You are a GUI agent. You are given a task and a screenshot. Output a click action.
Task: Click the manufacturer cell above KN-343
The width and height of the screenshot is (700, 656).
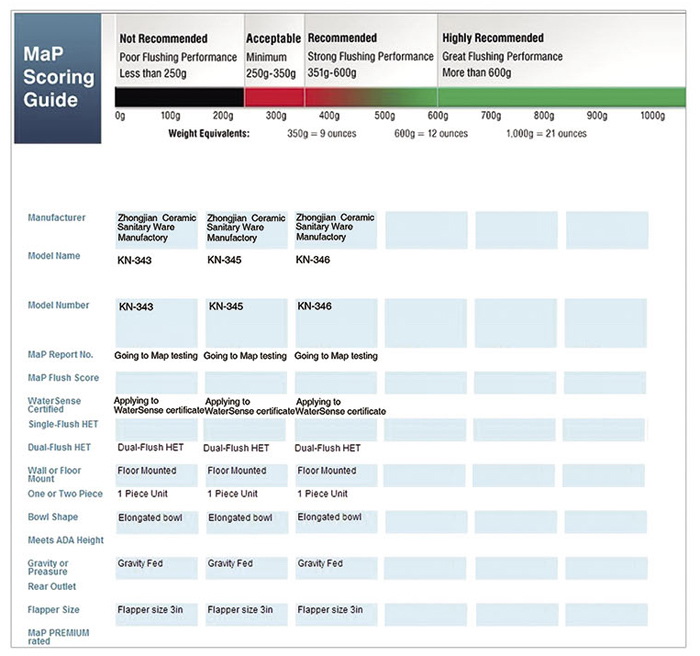click(156, 230)
